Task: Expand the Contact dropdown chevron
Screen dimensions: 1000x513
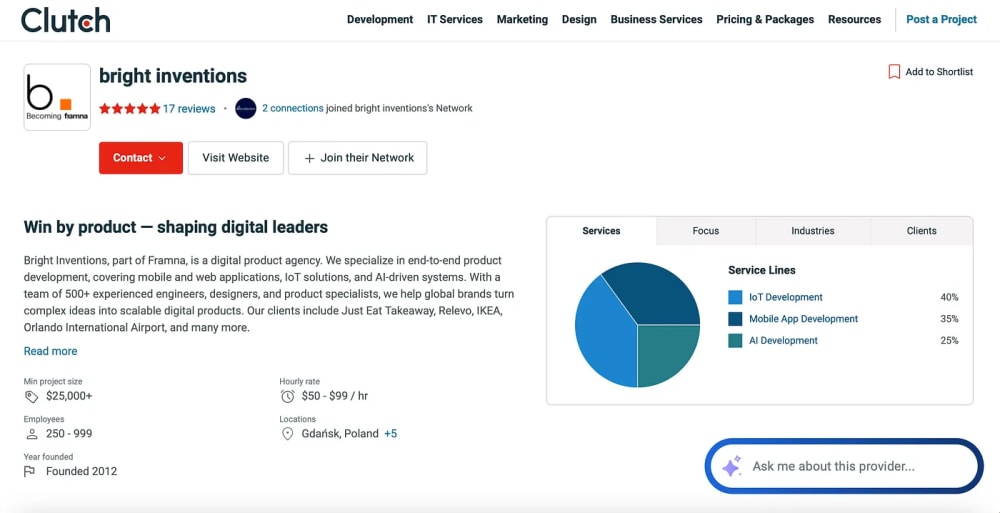Action: click(x=162, y=158)
